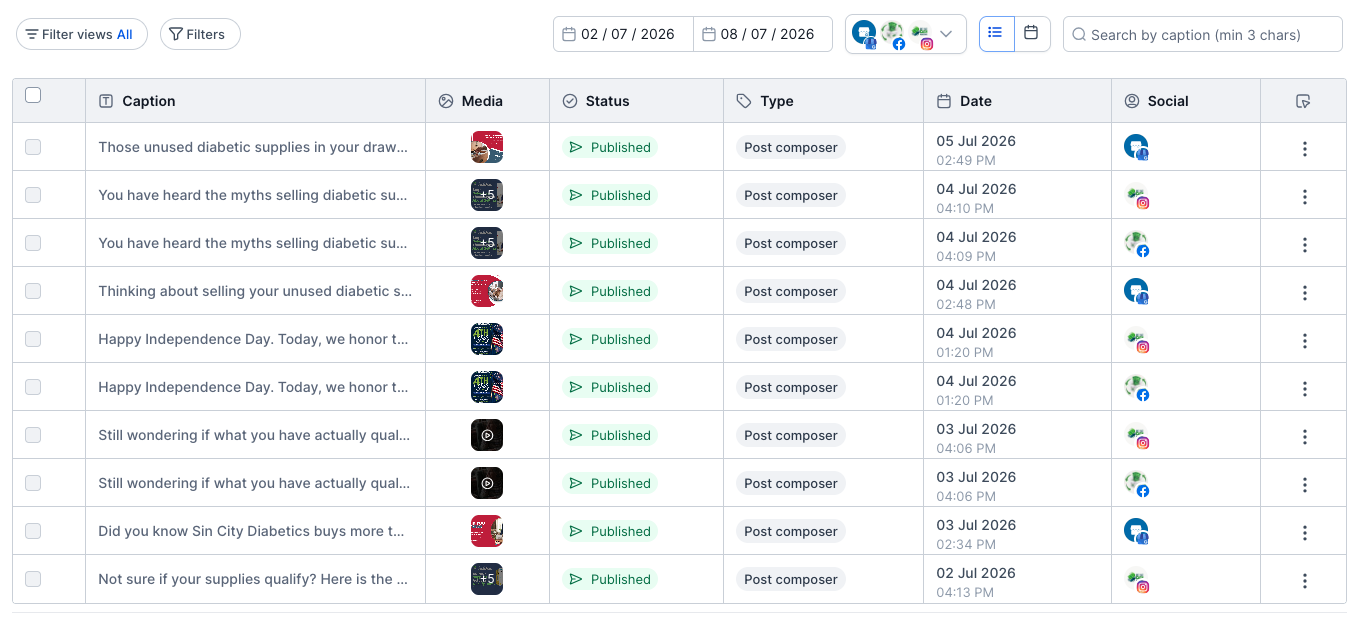The image size is (1359, 617).
Task: Open the three-dot menu for the Instagram 'Still wondering' post
Action: [1304, 437]
